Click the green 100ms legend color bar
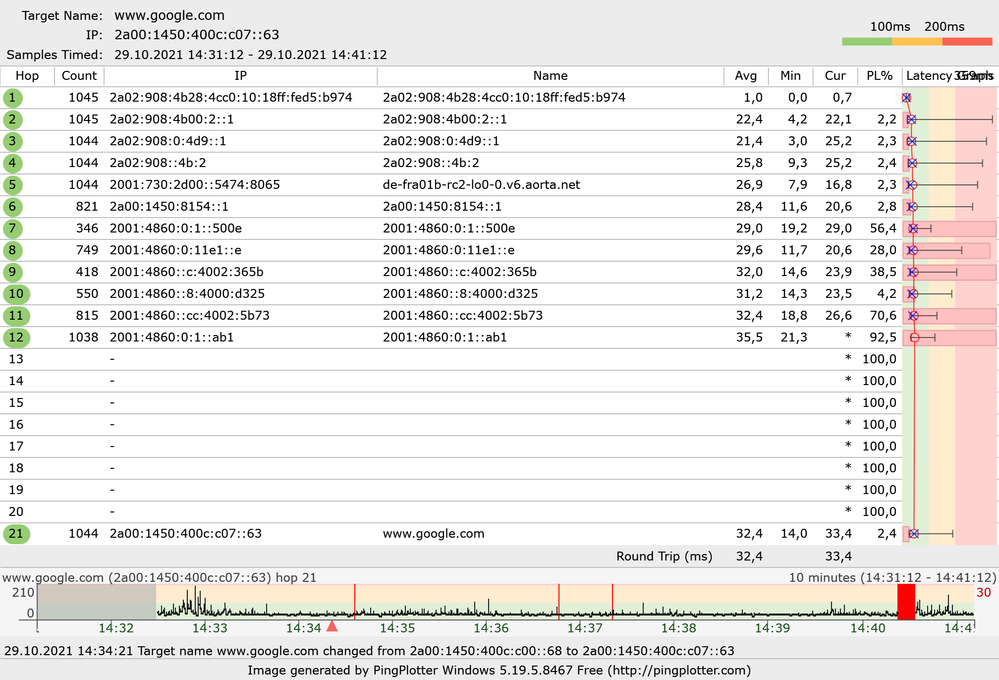999x680 pixels. 866,41
